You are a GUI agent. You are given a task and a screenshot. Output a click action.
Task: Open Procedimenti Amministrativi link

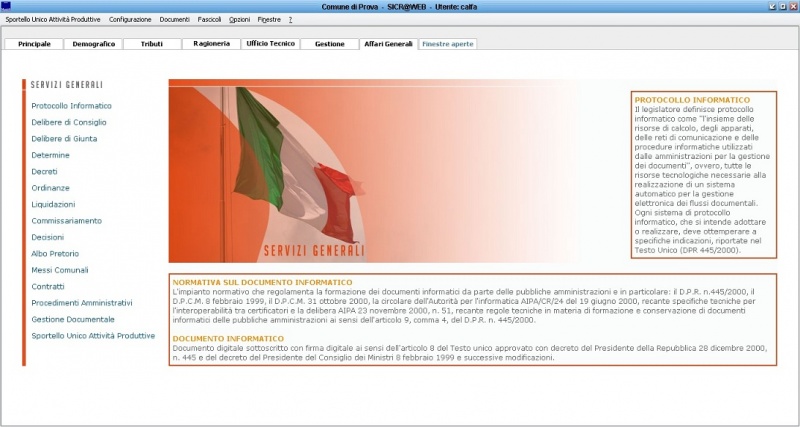(82, 303)
